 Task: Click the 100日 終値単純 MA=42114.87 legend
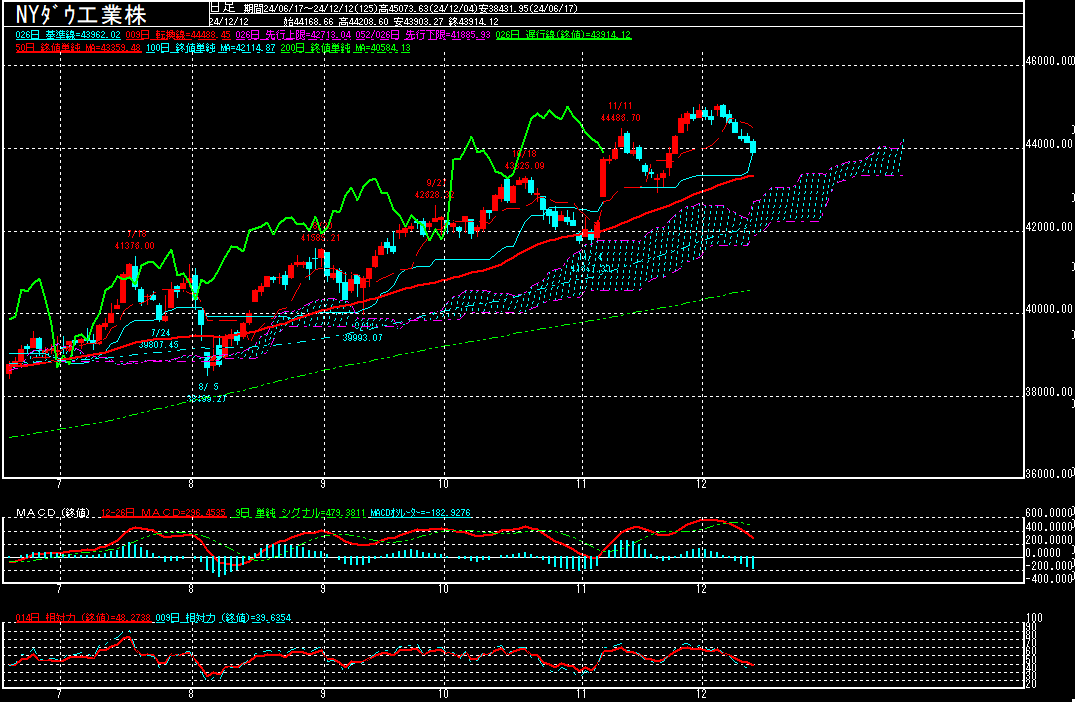tap(211, 48)
